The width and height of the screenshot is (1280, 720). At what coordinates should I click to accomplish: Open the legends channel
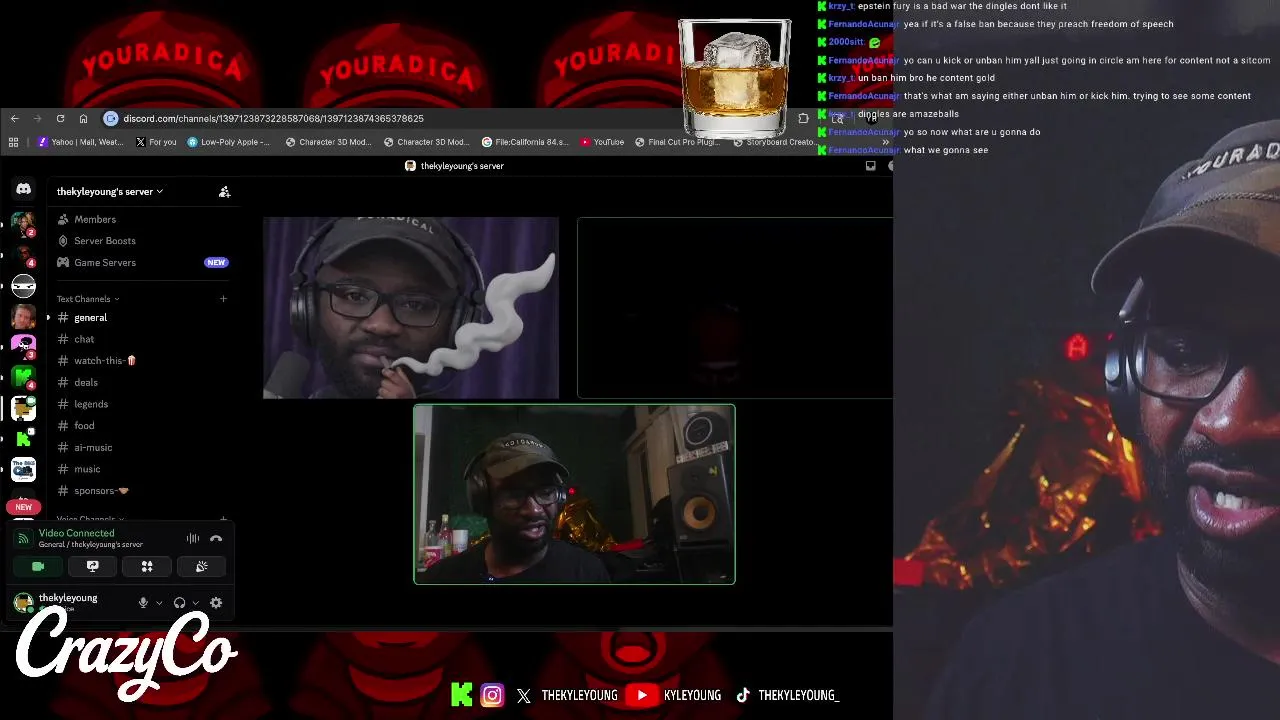point(90,404)
